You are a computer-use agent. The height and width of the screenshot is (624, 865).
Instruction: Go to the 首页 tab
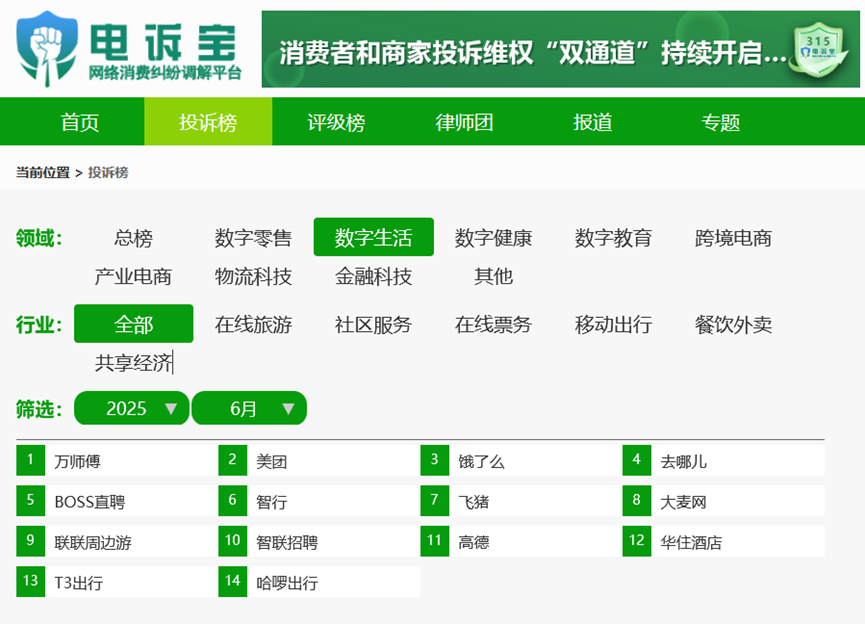[80, 122]
